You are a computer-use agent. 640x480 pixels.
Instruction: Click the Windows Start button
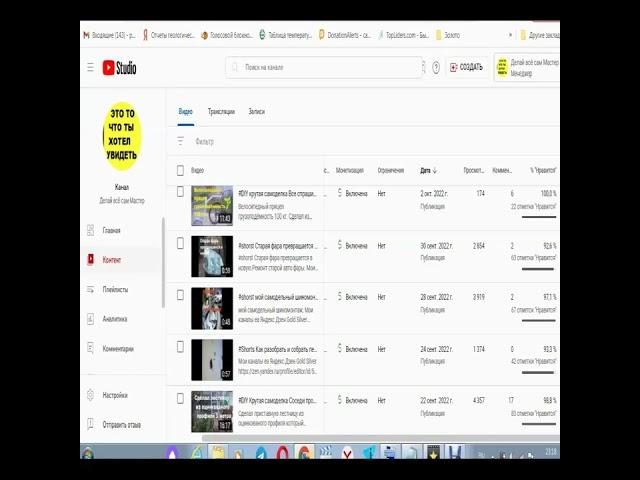click(x=87, y=453)
